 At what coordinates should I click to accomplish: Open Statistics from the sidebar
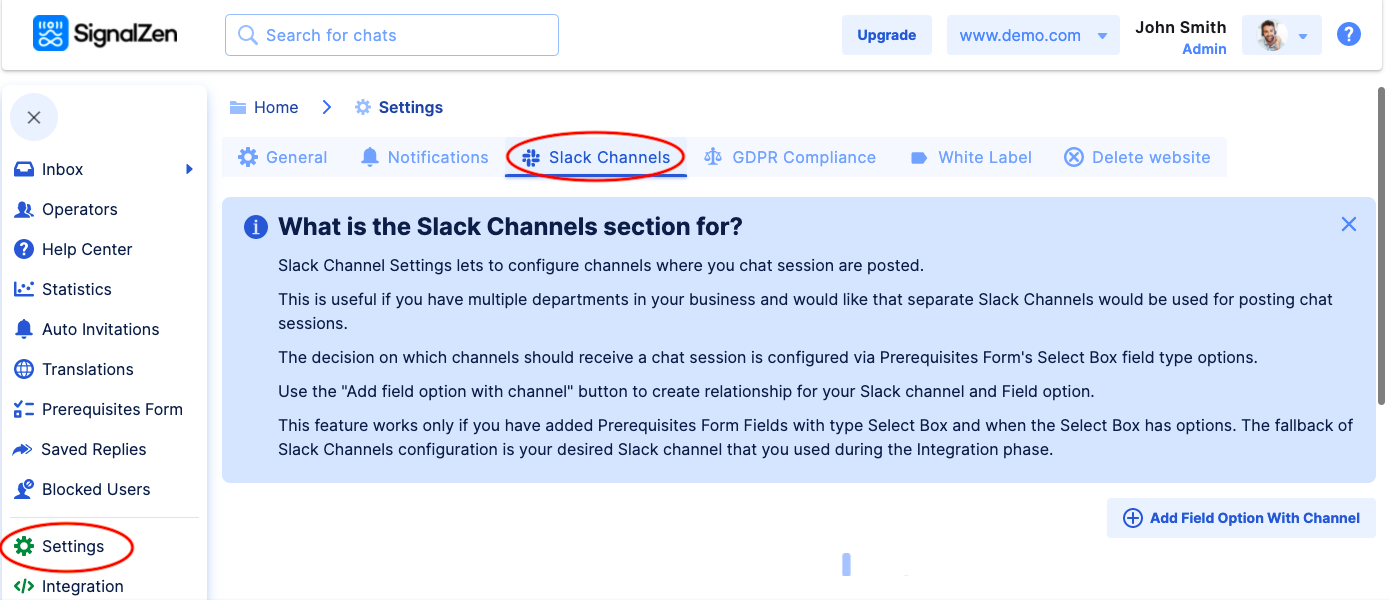coord(76,290)
